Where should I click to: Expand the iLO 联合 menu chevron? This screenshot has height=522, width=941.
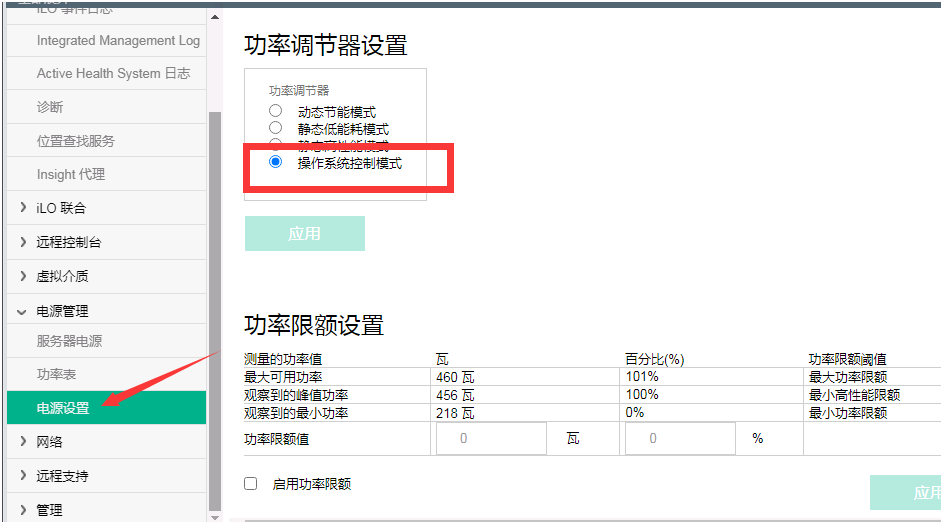[23, 208]
